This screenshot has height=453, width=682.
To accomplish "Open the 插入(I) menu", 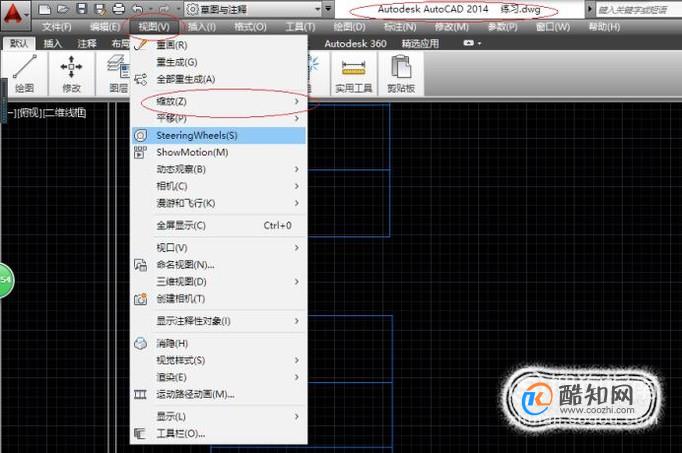I will tap(202, 27).
